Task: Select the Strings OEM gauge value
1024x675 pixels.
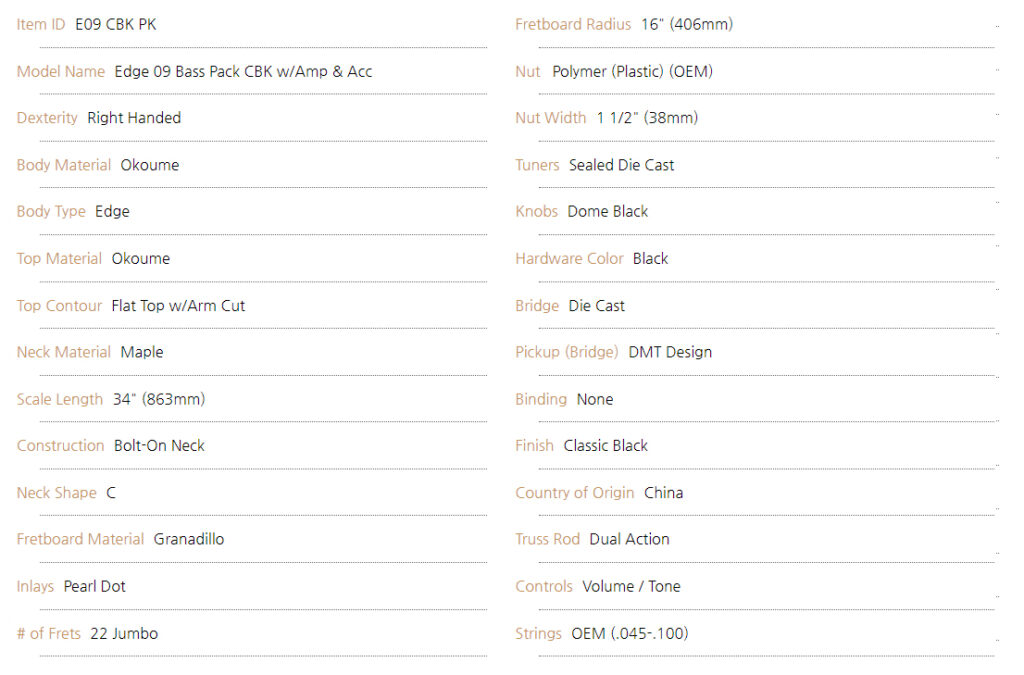Action: [x=630, y=633]
